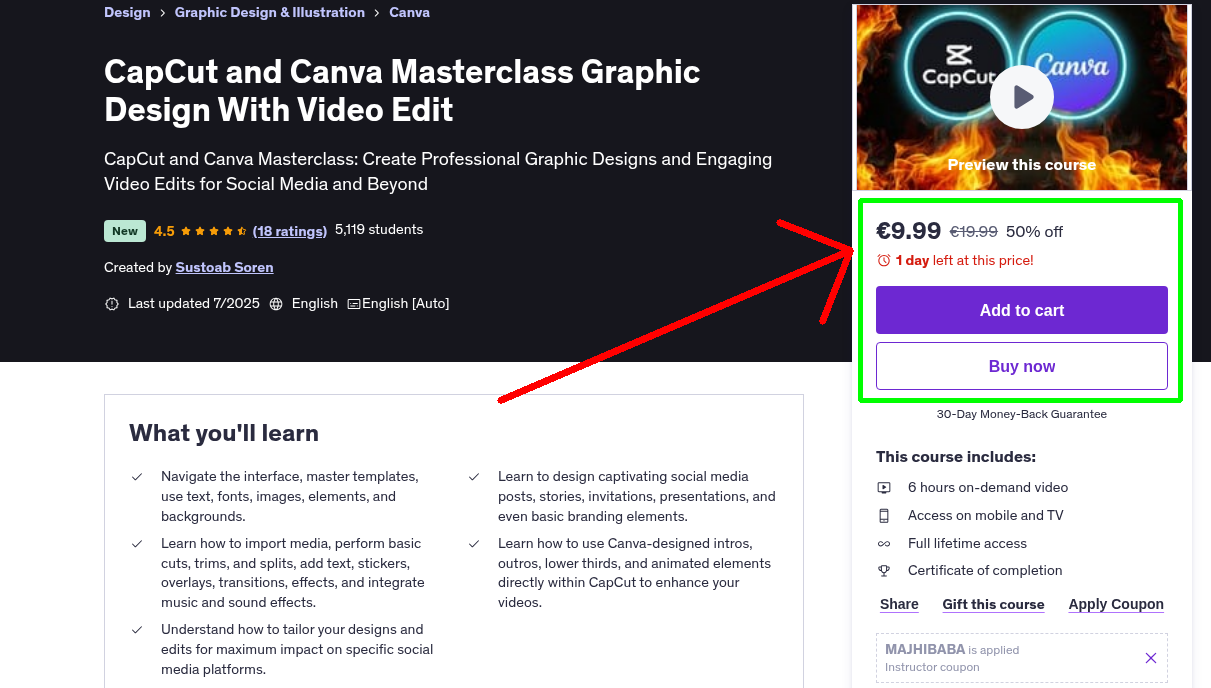Click checkmark beside 'Understand how to tailor'

click(137, 630)
